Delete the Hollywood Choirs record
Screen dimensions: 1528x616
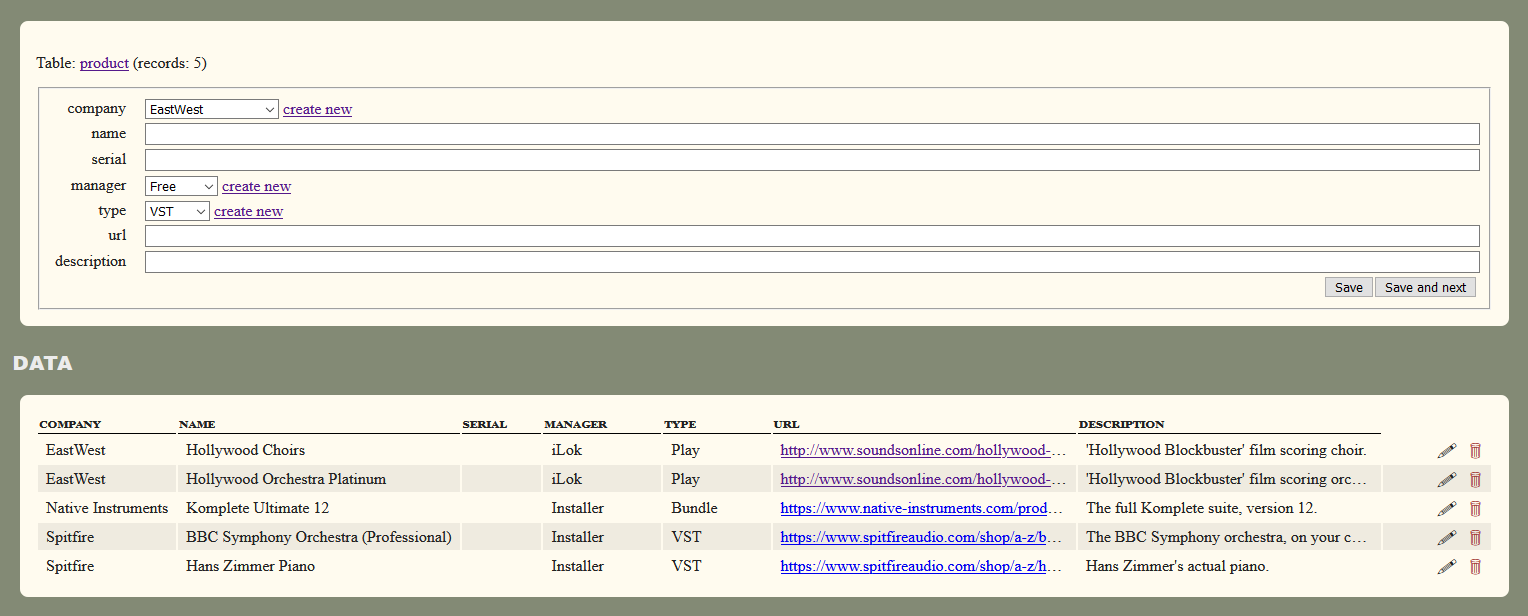1475,450
